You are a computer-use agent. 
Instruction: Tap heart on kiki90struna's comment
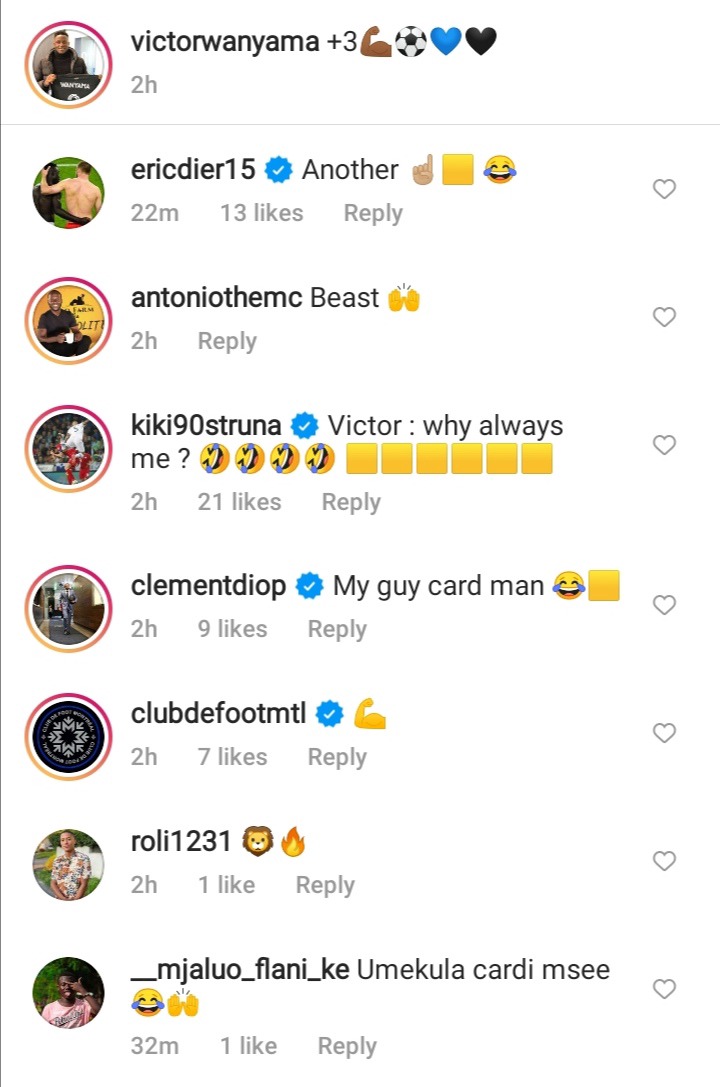coord(664,444)
